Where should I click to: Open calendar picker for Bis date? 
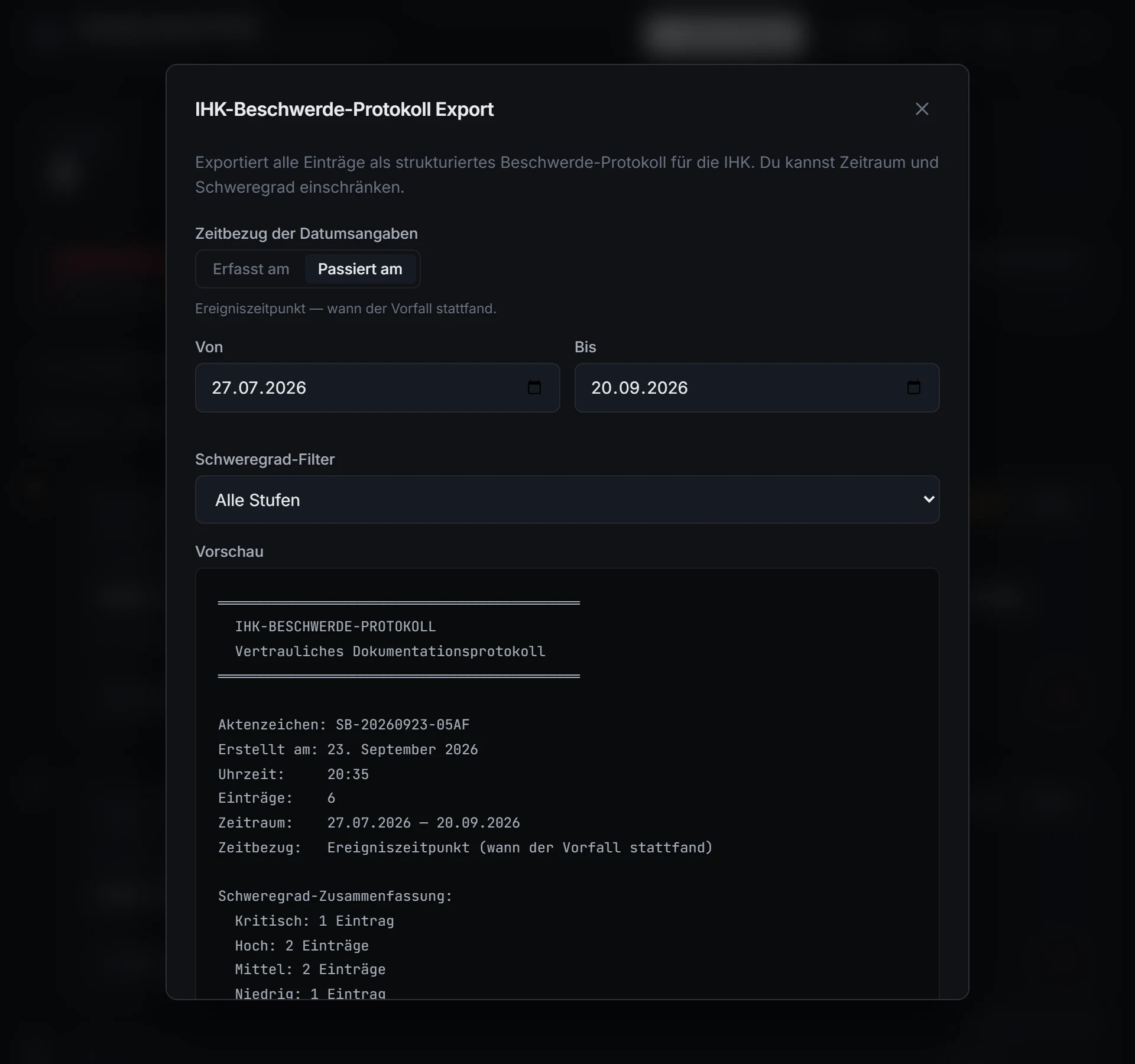(x=914, y=388)
